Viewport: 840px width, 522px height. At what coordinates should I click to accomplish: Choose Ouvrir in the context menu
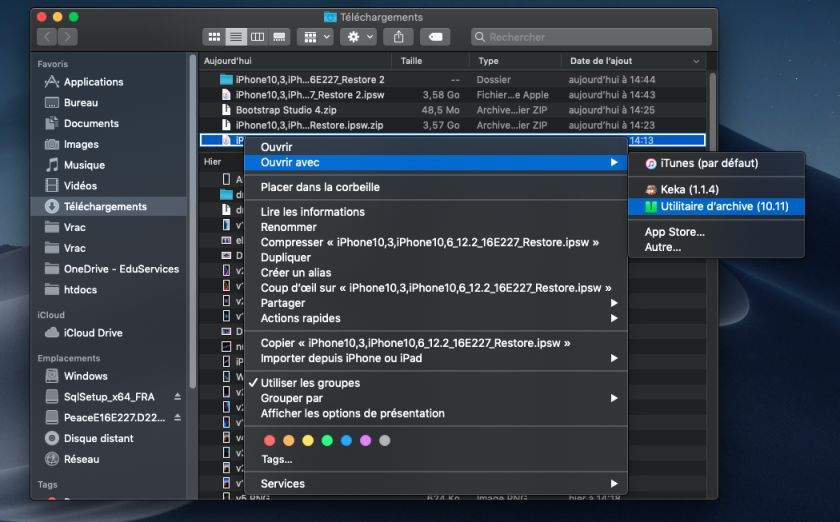pos(436,147)
